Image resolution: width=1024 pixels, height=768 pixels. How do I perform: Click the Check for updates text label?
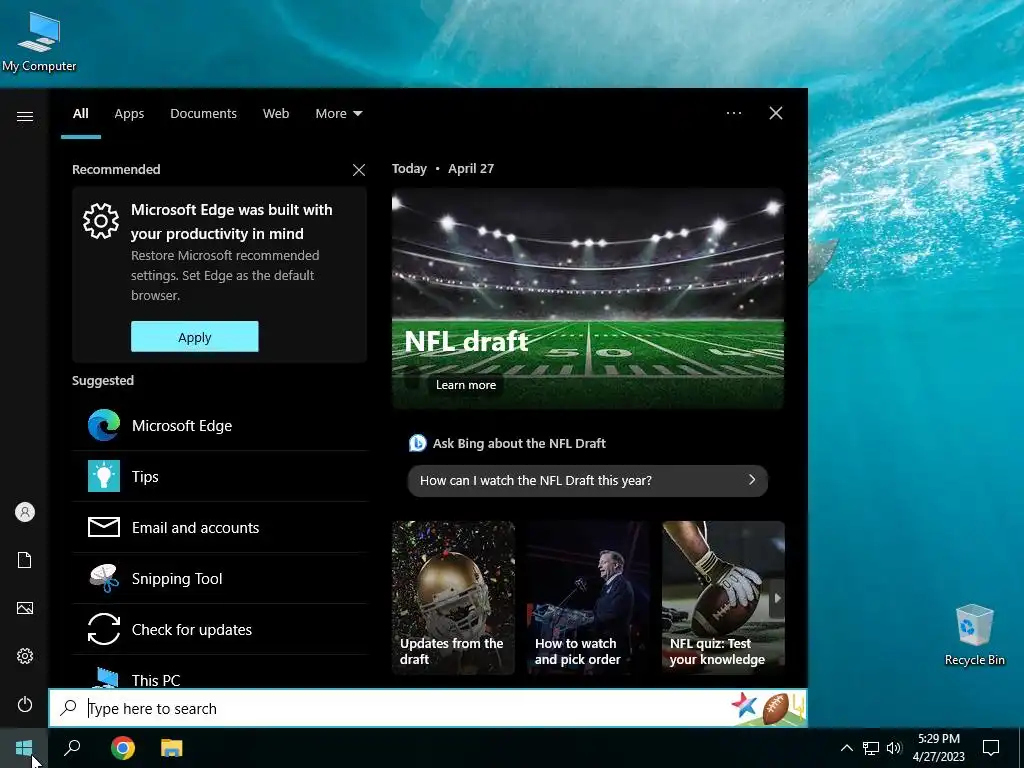click(191, 630)
